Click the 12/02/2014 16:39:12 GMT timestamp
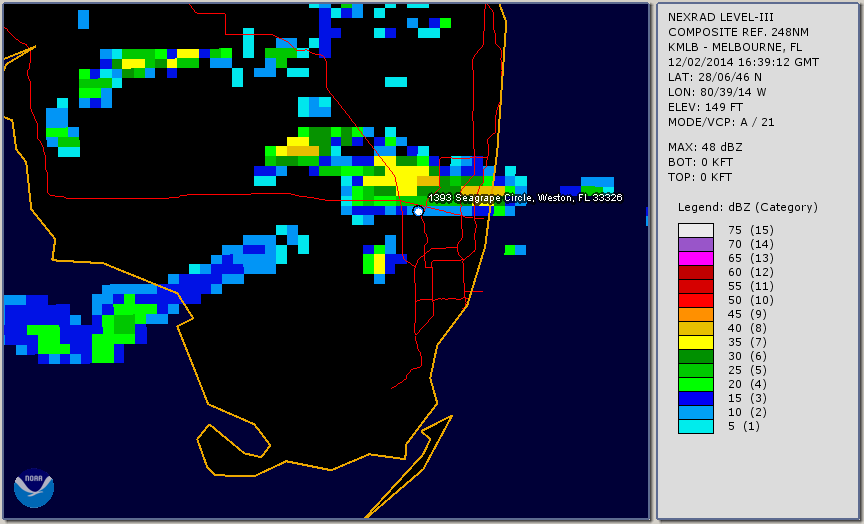The width and height of the screenshot is (864, 524). pos(743,62)
